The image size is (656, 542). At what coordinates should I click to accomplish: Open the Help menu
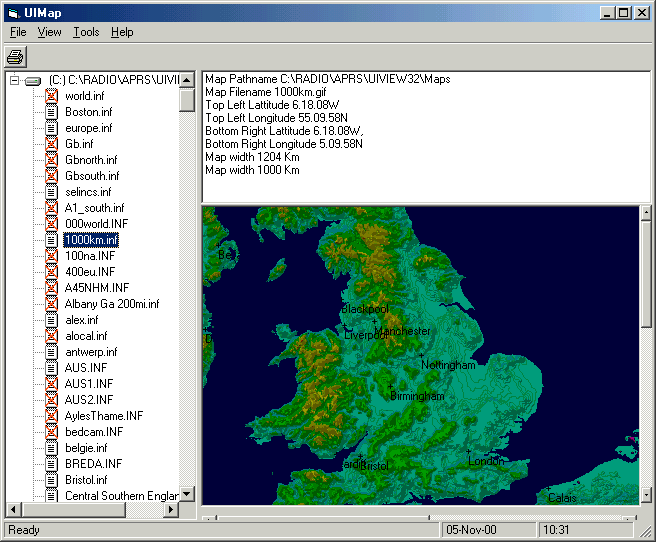coord(122,32)
